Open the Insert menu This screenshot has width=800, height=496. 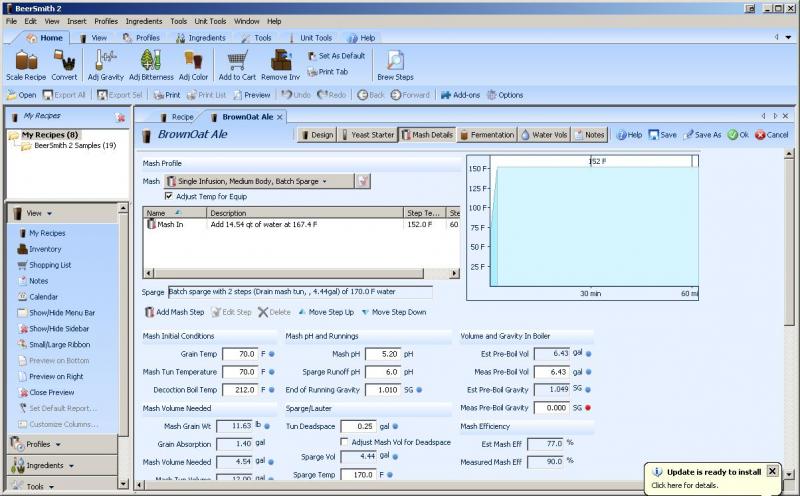(77, 21)
